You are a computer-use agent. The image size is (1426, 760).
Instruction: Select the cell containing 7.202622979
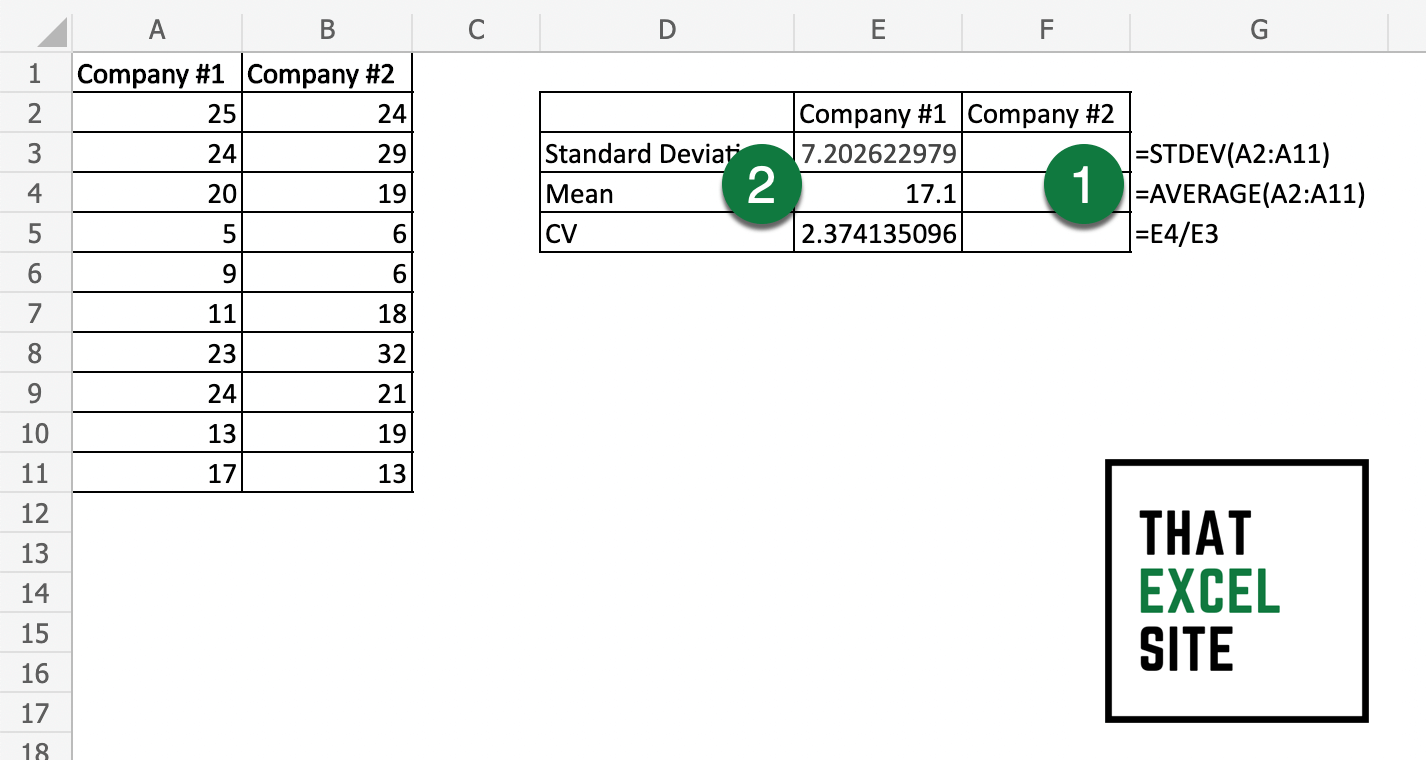click(878, 153)
